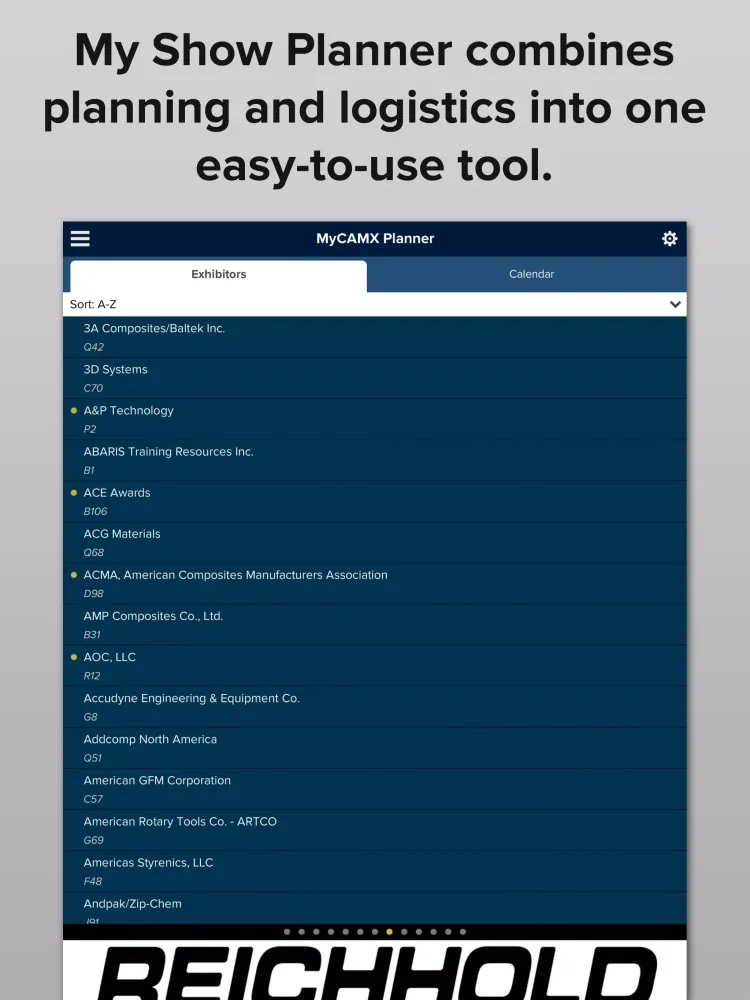Click the sort dropdown chevron arrow
Image resolution: width=750 pixels, height=1000 pixels.
(675, 304)
